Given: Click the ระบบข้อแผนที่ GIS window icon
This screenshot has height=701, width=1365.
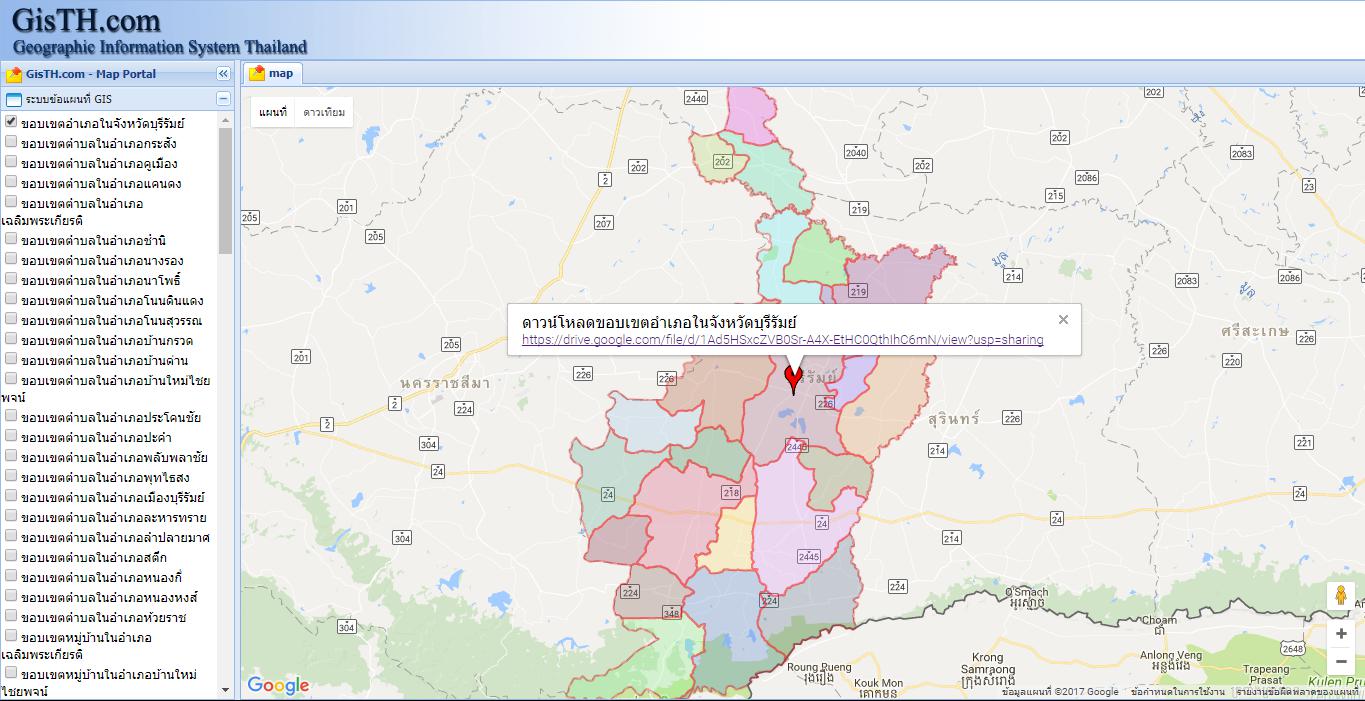Looking at the screenshot, I should click(14, 99).
